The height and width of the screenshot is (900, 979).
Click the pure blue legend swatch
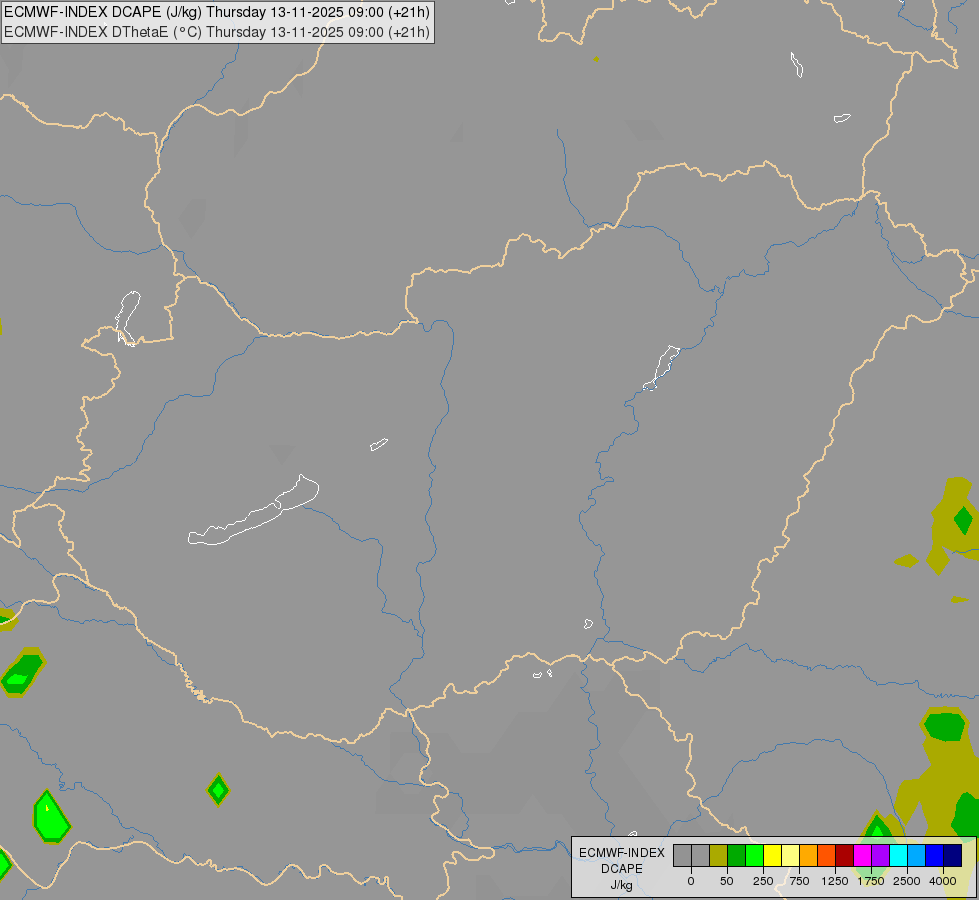tap(935, 856)
